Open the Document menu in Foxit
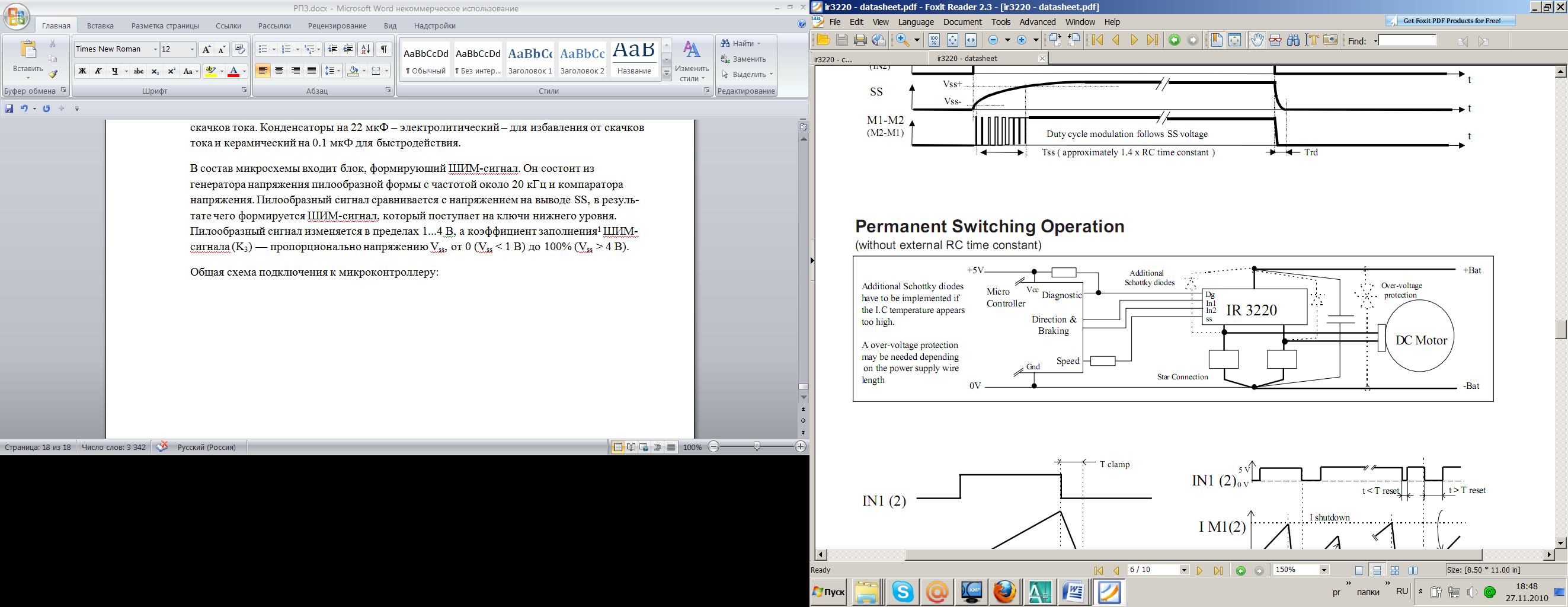Screen dimensions: 1568x607 pos(962,22)
